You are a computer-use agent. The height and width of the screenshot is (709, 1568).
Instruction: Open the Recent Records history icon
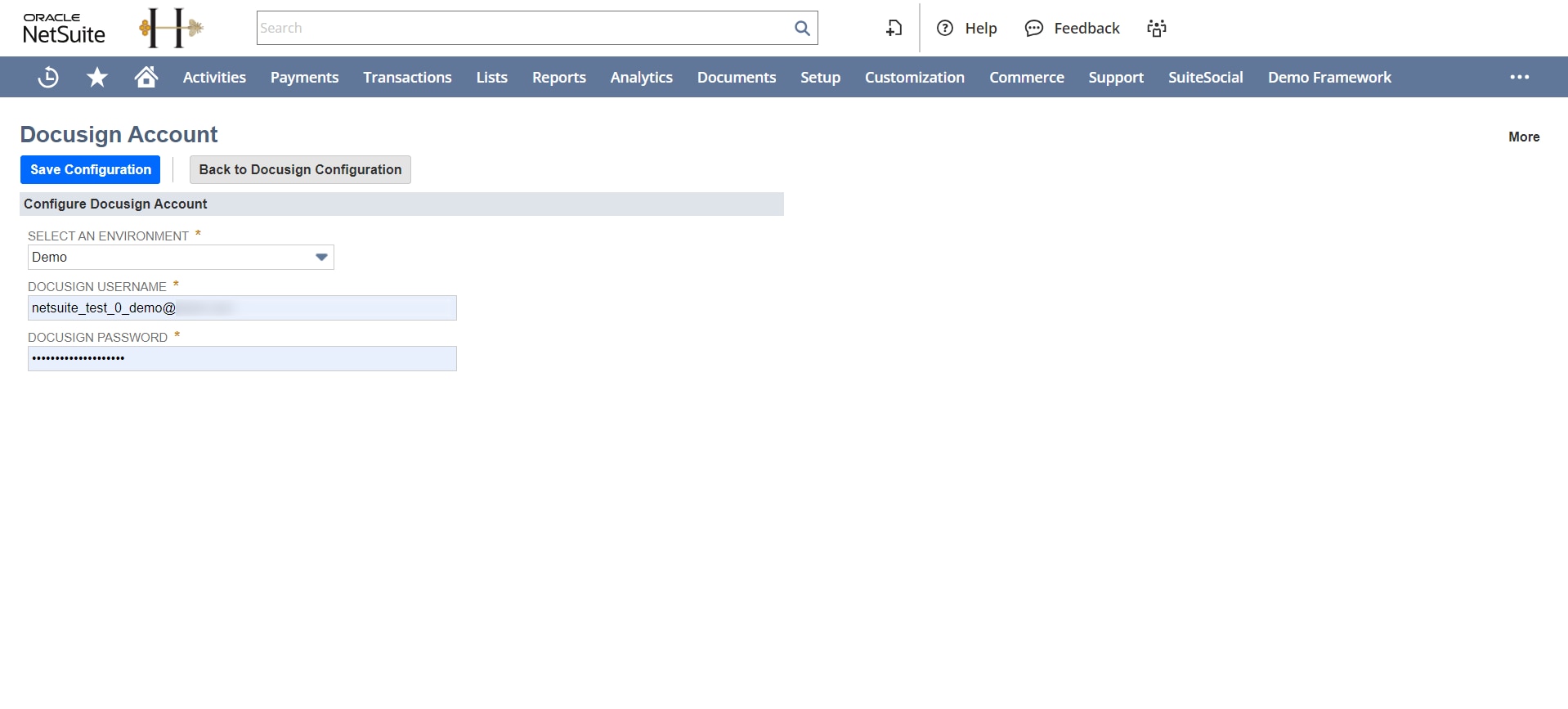(x=48, y=77)
